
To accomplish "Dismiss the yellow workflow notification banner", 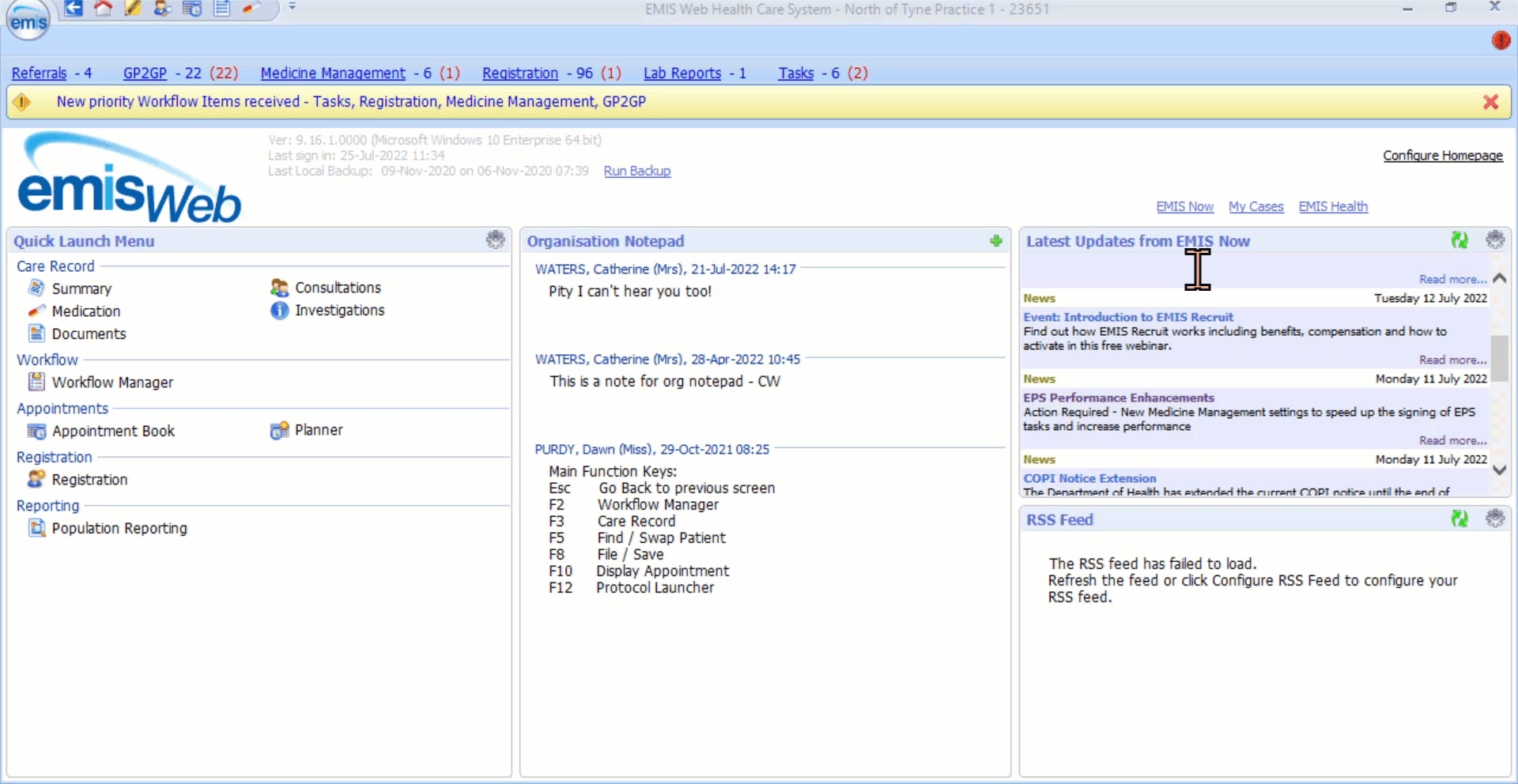I will (1490, 102).
